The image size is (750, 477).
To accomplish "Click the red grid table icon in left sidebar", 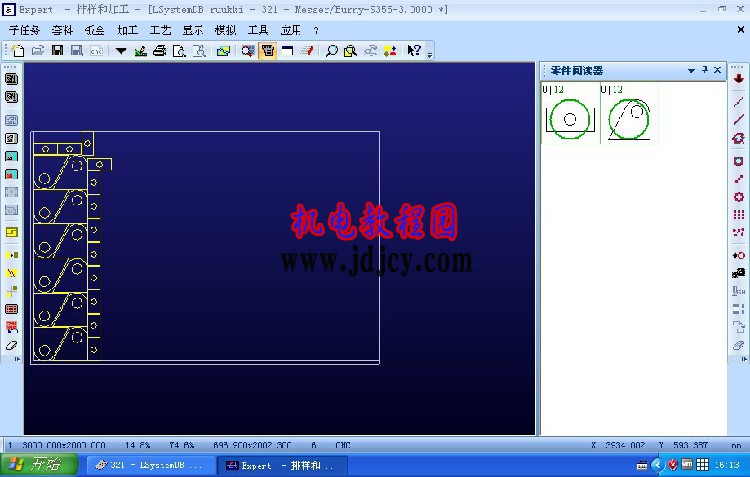I will point(11,309).
